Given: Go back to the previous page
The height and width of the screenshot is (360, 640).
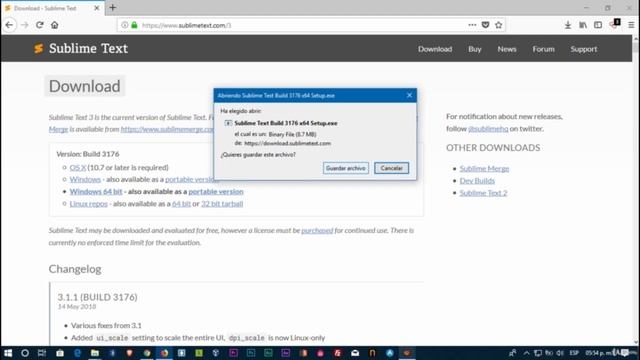Looking at the screenshot, I should pos(9,25).
